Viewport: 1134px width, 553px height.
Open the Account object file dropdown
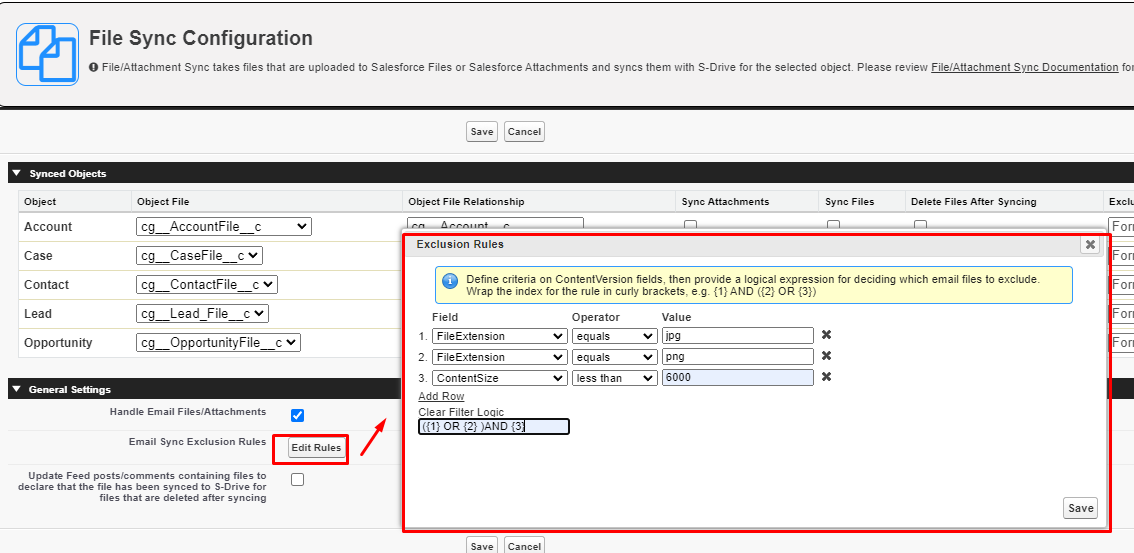point(223,227)
